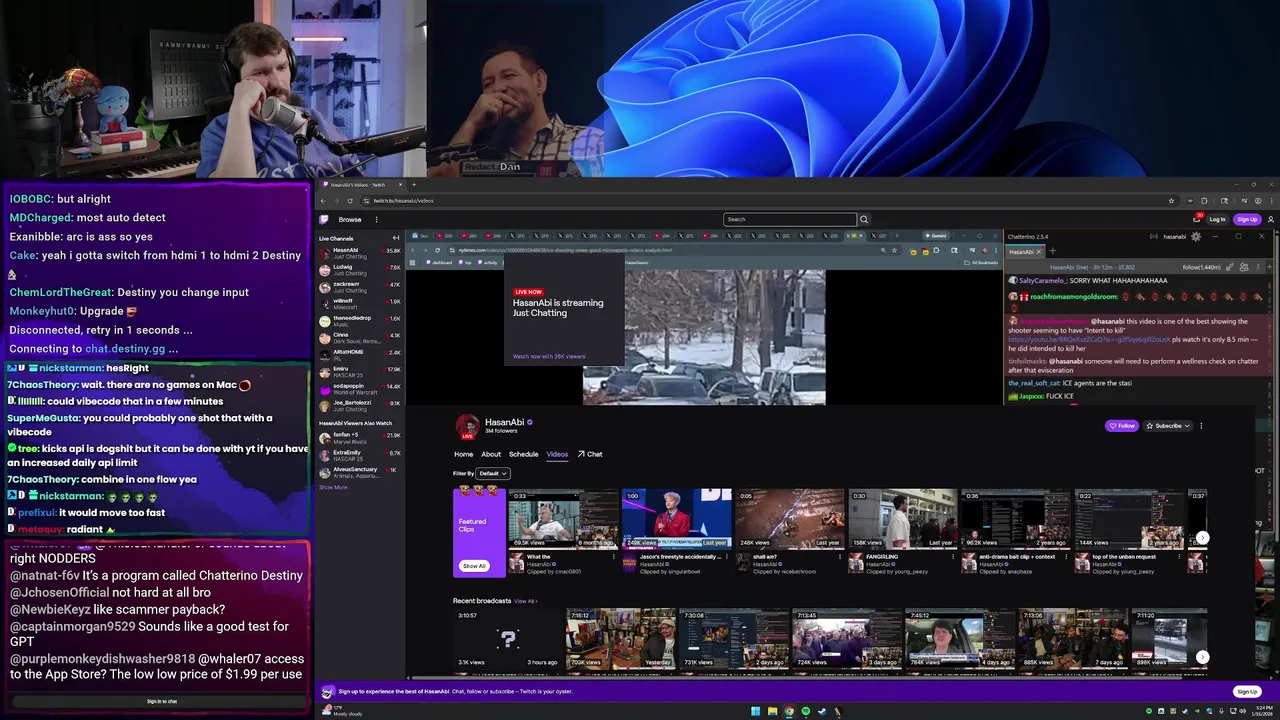
Task: Open Chatterino viewer list icon
Action: click(x=1244, y=267)
